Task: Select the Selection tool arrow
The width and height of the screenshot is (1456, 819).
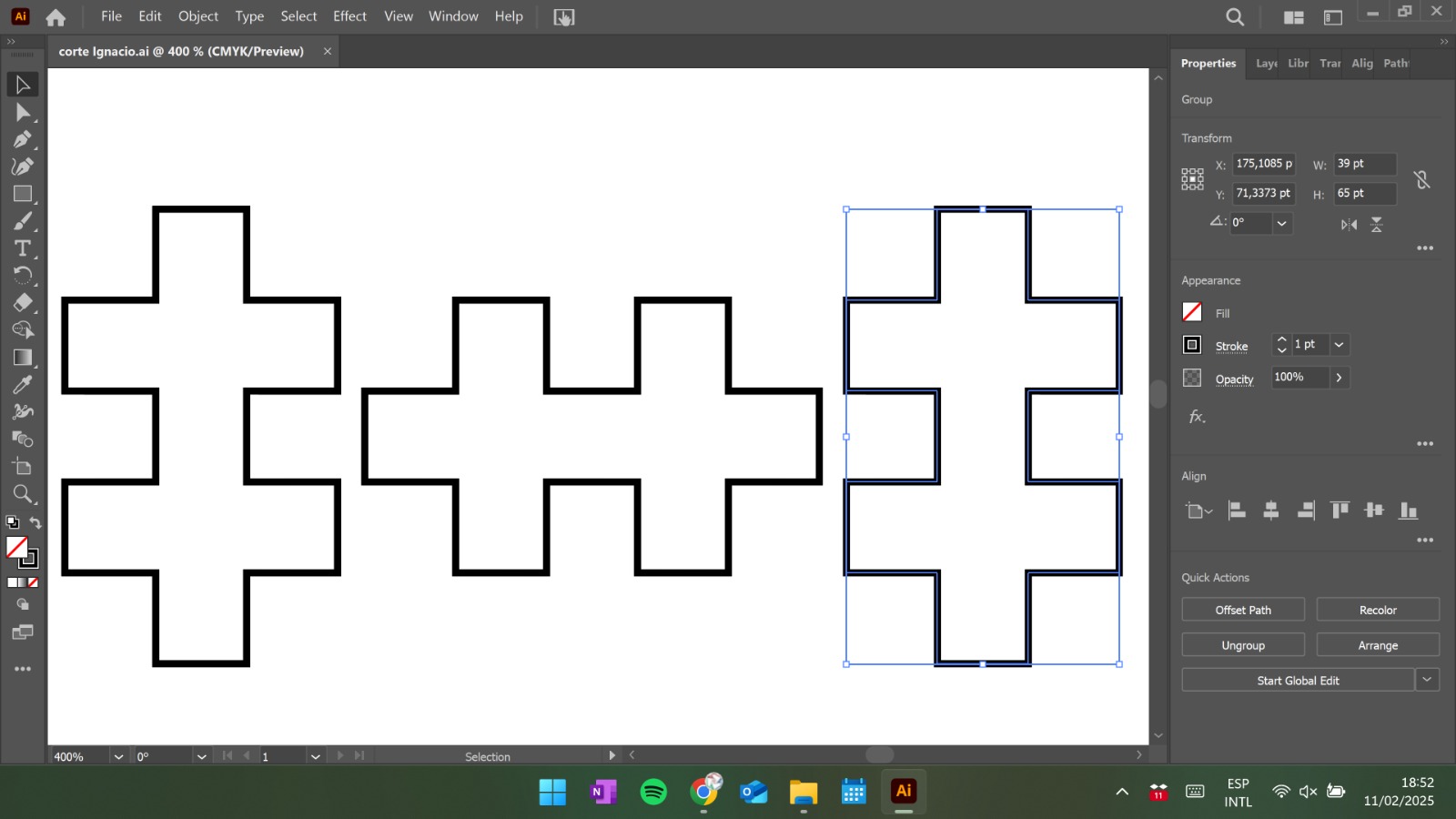Action: (x=23, y=85)
